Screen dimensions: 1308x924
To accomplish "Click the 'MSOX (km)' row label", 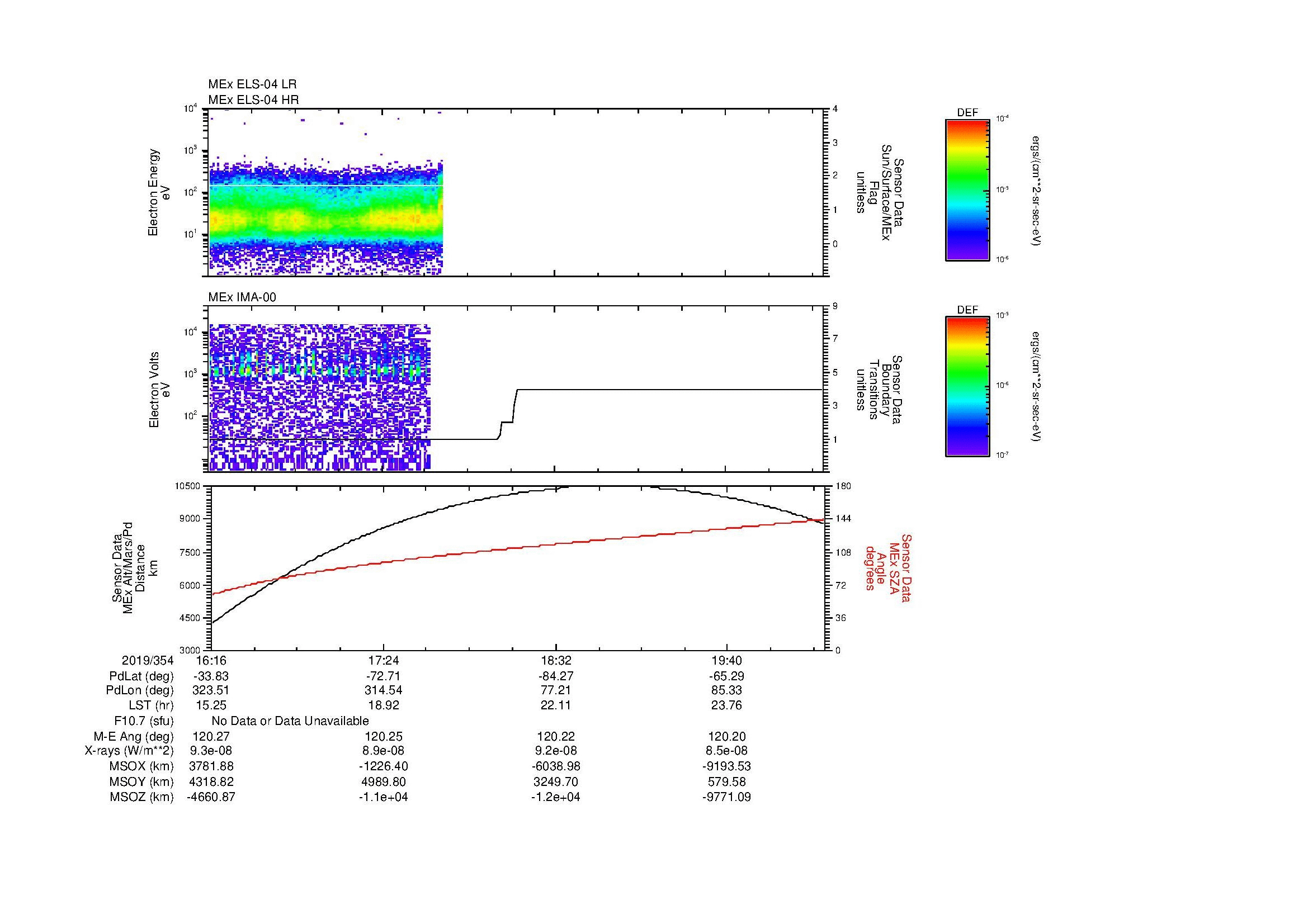I will (141, 766).
